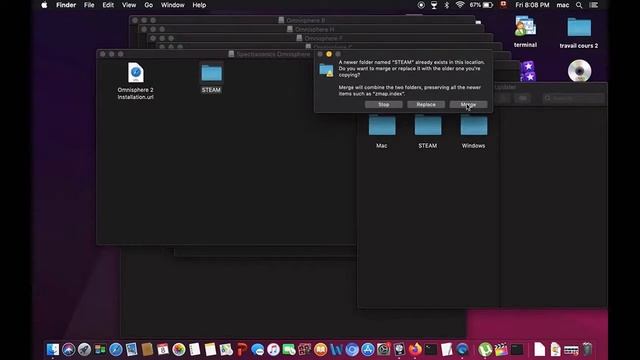Select the STEAM folder in Spectrasonics Omnisphere window
Image resolution: width=640 pixels, height=360 pixels.
click(211, 78)
